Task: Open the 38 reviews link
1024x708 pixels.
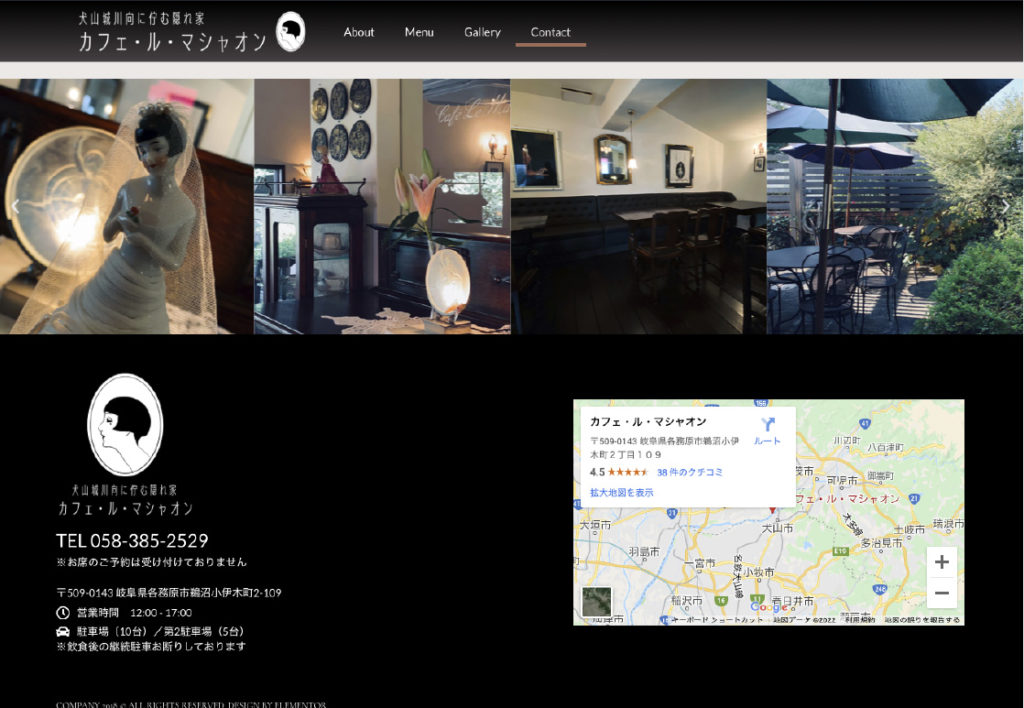Action: (690, 472)
